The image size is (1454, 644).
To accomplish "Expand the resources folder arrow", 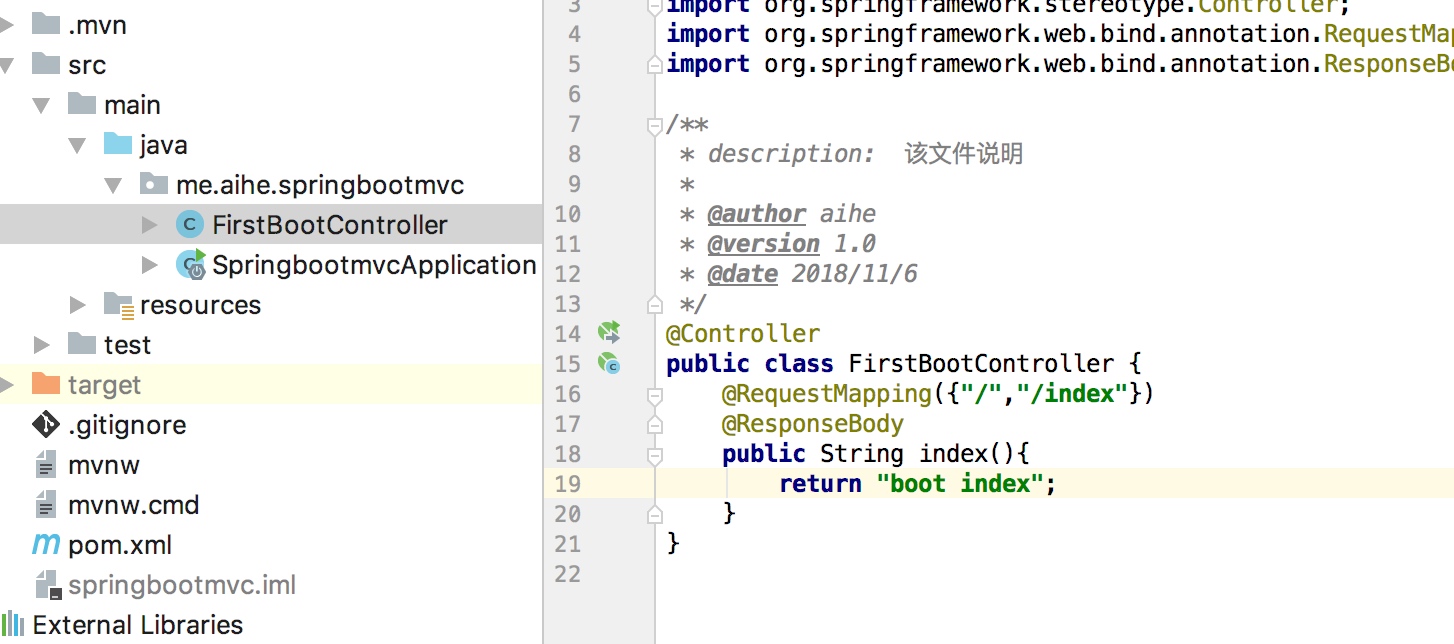I will coord(78,305).
